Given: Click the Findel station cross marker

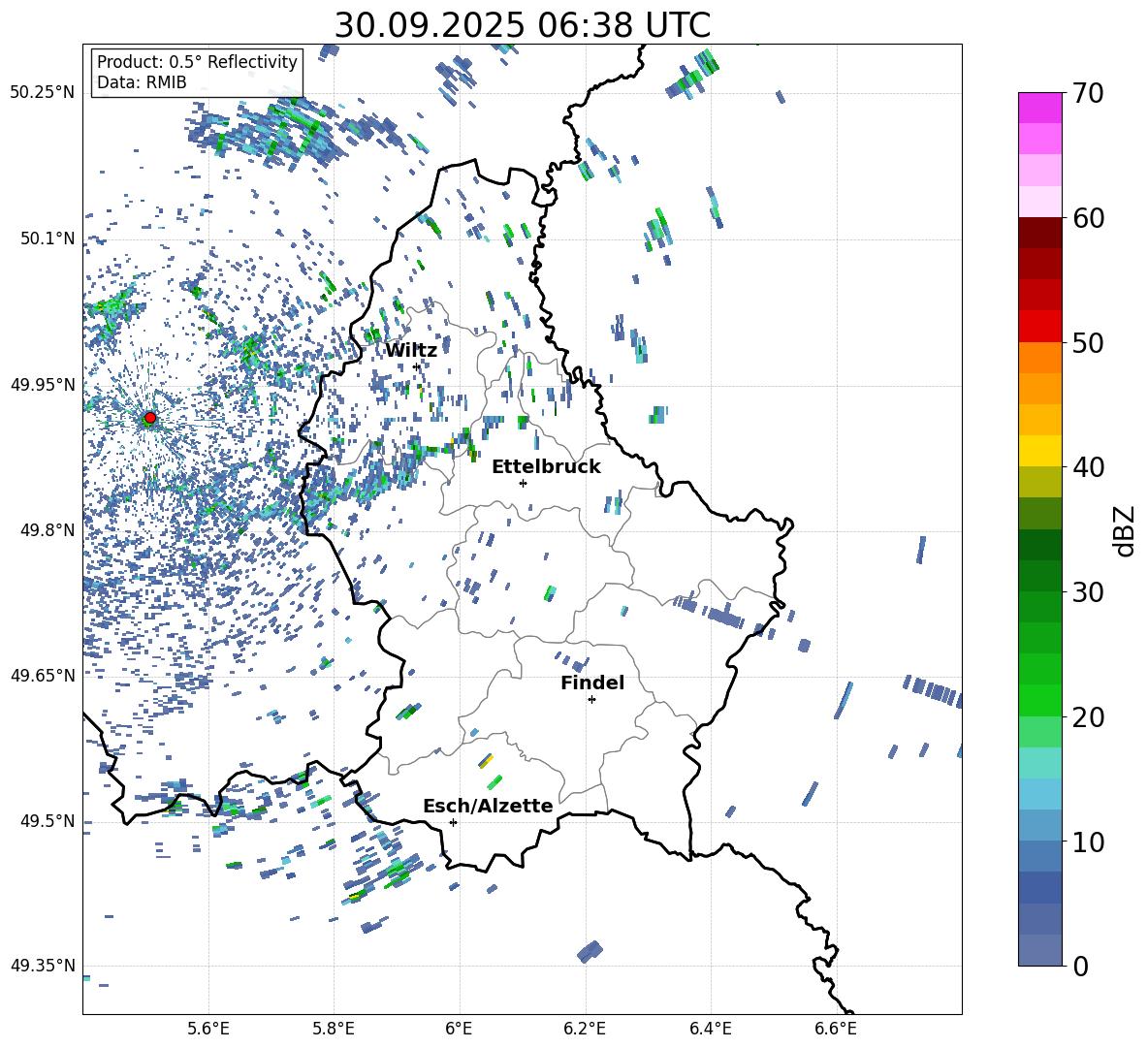Looking at the screenshot, I should tap(591, 699).
